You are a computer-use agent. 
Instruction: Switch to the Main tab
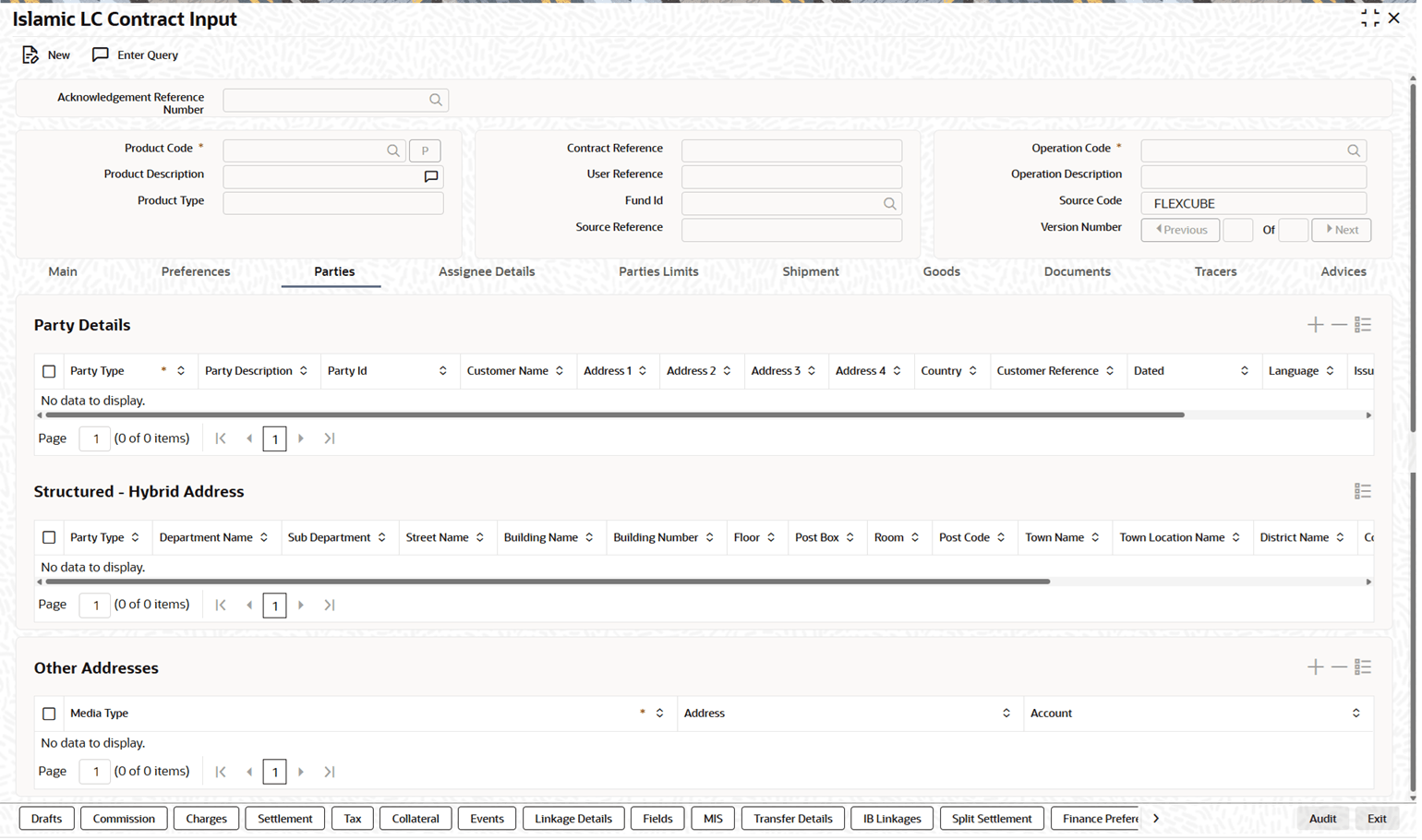pyautogui.click(x=63, y=272)
